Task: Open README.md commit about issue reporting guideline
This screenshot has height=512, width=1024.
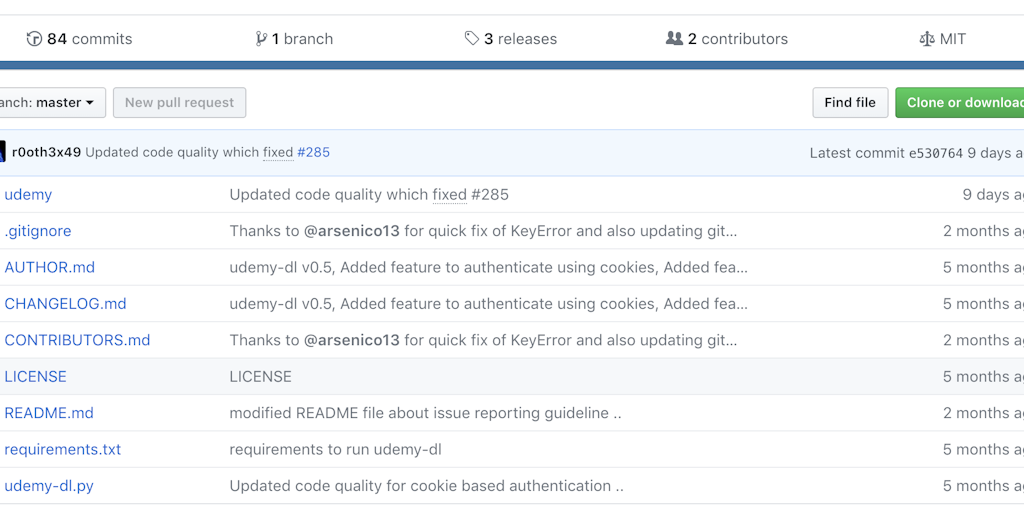Action: click(x=425, y=413)
